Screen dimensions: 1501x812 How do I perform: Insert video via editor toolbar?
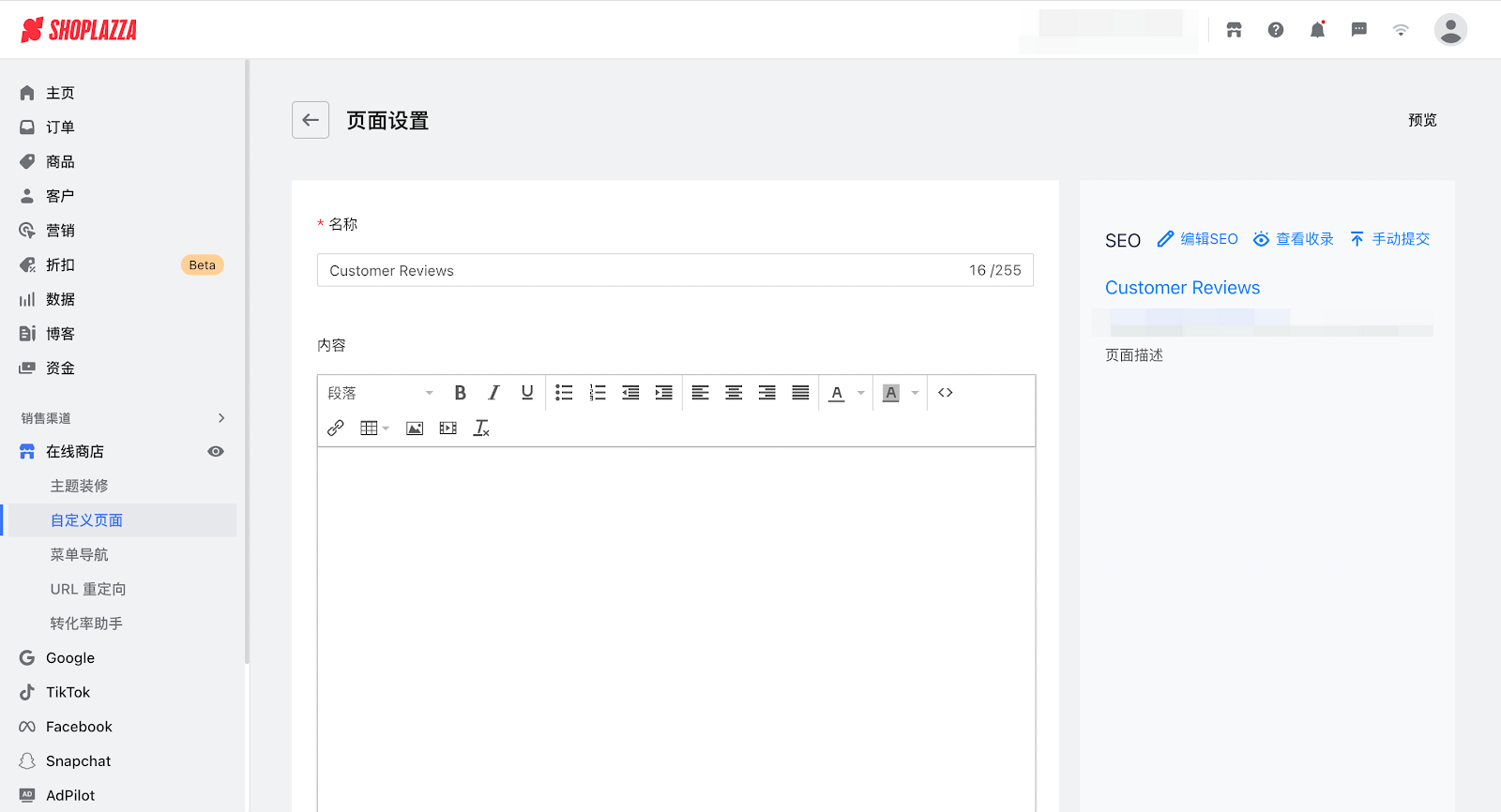[448, 429]
